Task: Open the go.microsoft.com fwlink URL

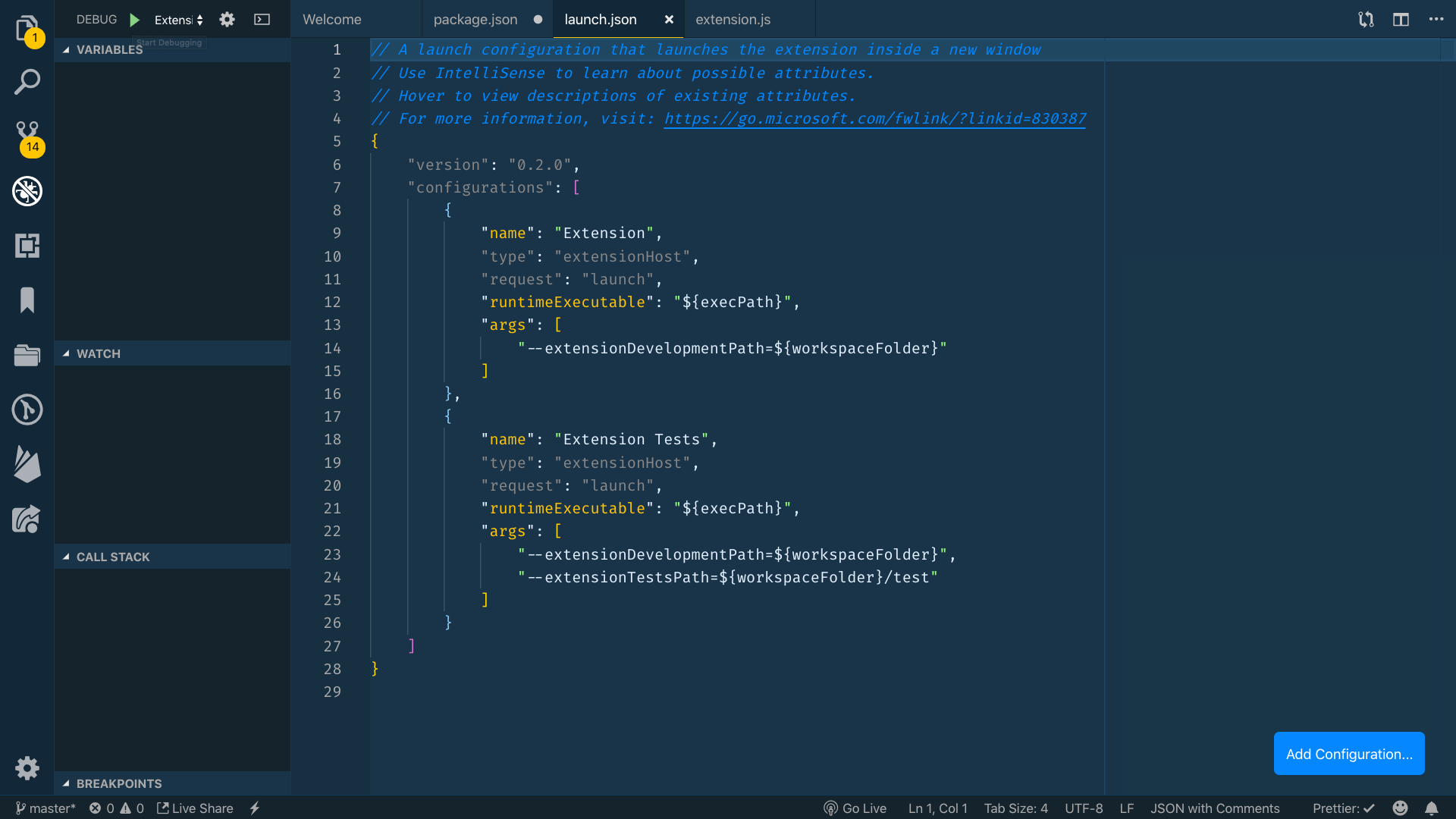Action: click(x=875, y=119)
